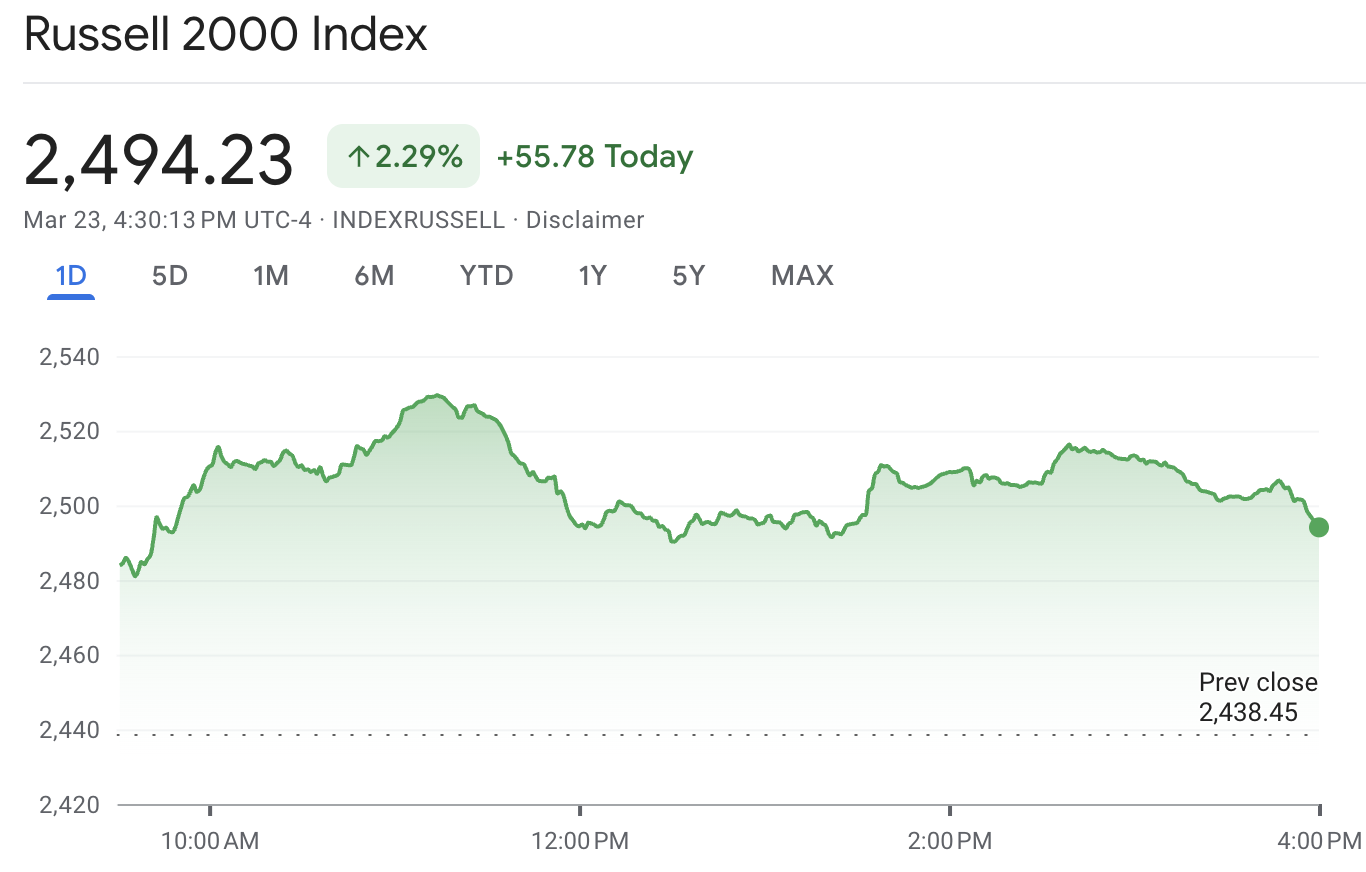Screen dimensions: 1366x872
Task: Switch to the 1Y chart tab
Action: [593, 275]
